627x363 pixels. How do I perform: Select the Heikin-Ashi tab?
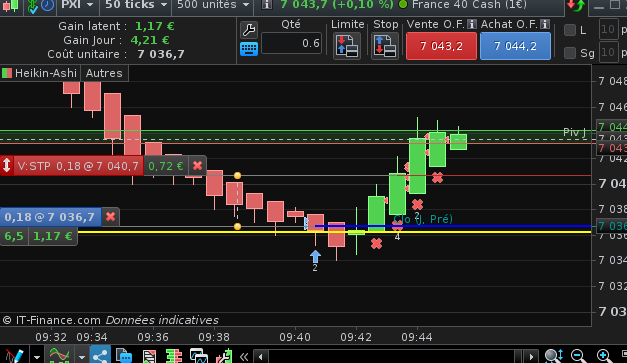(40, 73)
